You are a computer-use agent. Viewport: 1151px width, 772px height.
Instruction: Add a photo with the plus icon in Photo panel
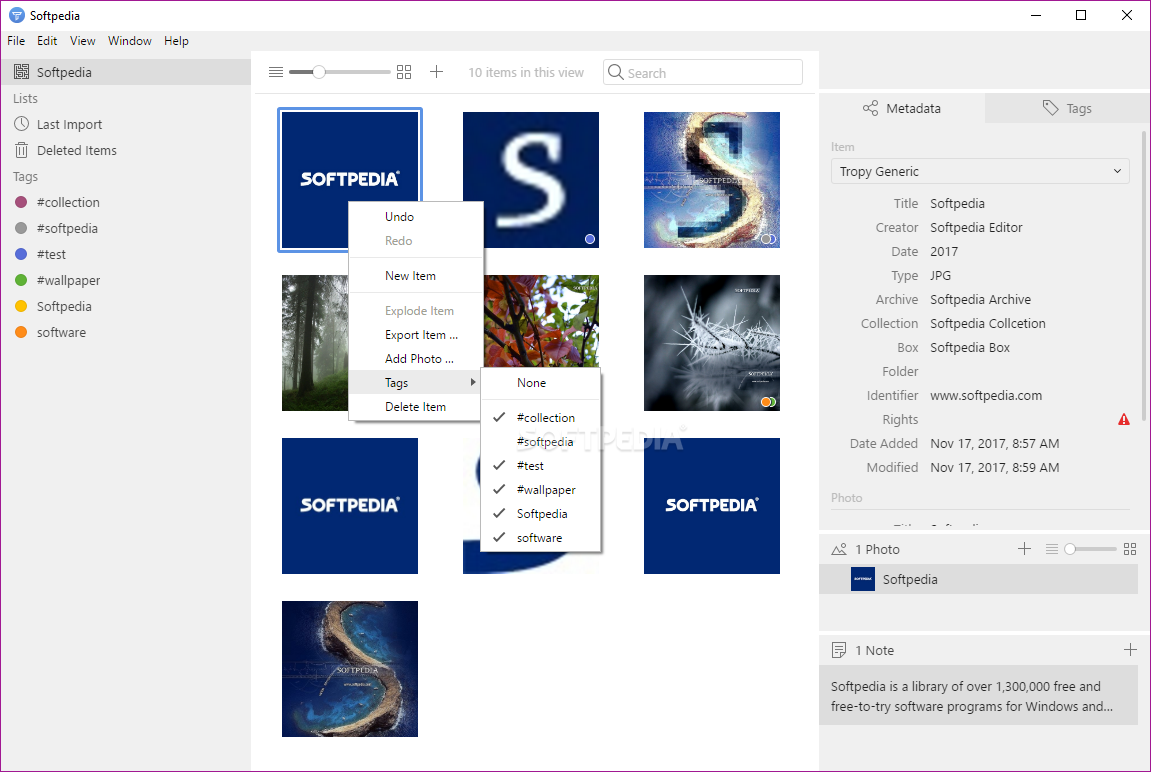[1025, 548]
